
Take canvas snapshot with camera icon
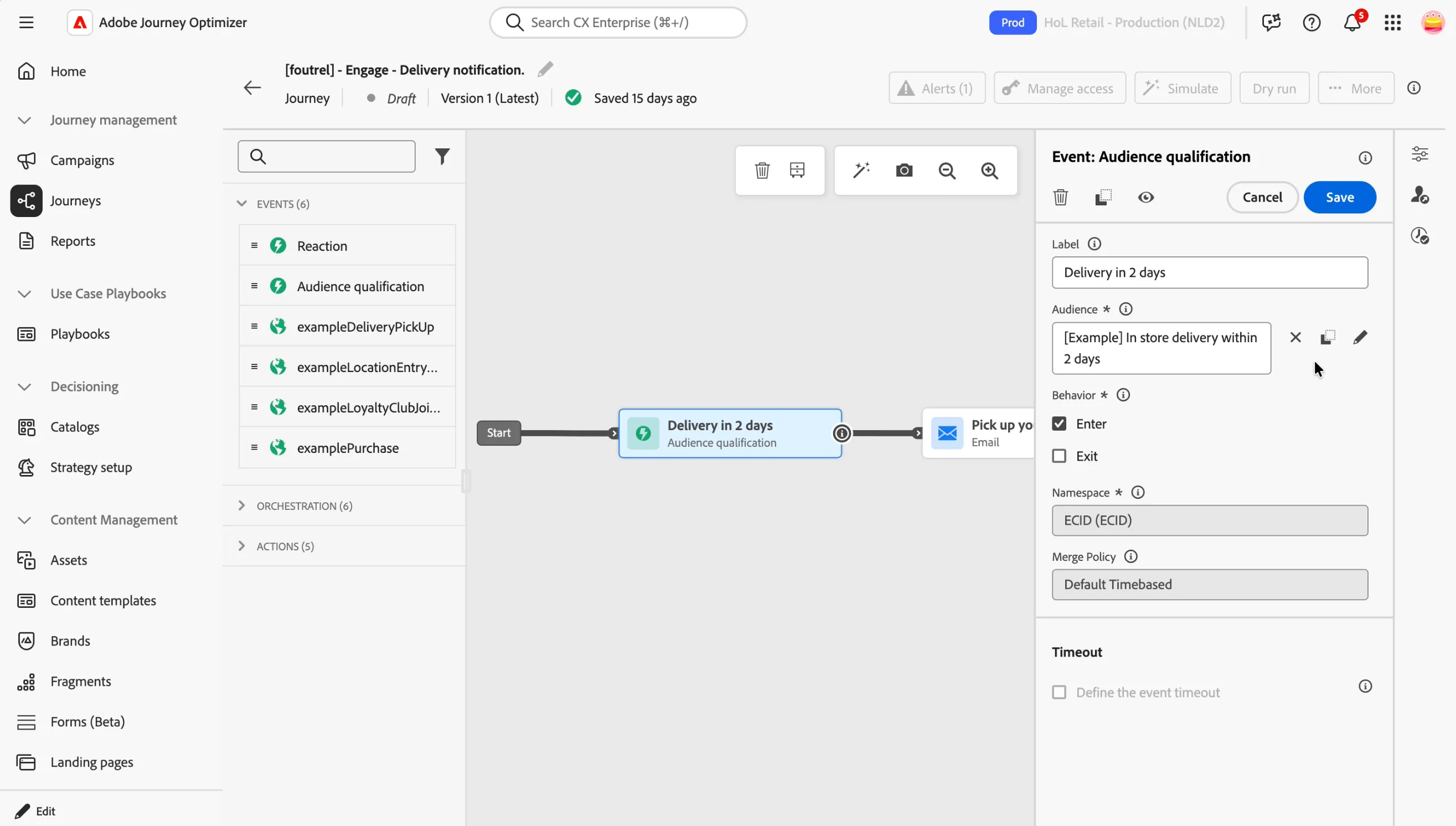[x=904, y=170]
